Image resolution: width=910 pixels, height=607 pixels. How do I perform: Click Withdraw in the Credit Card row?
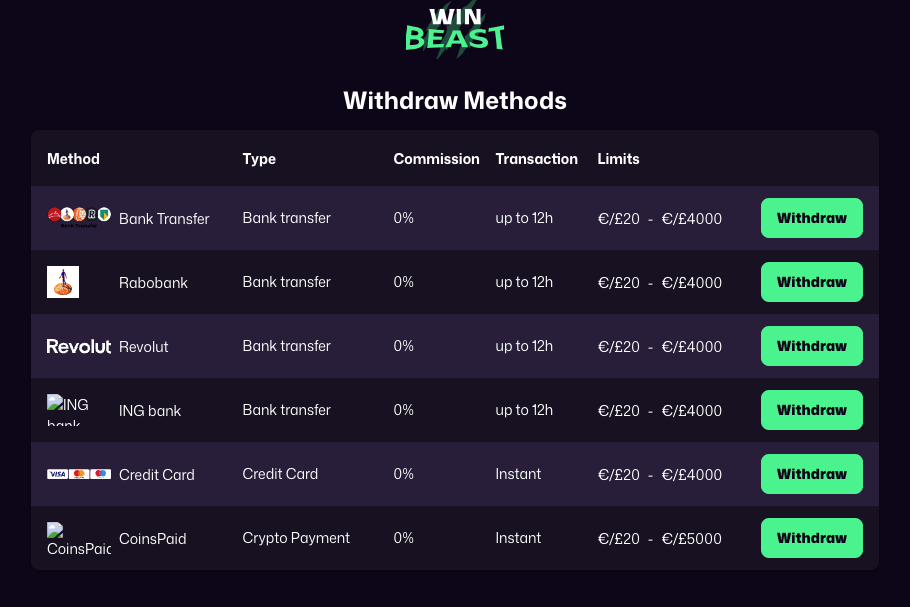click(x=811, y=473)
